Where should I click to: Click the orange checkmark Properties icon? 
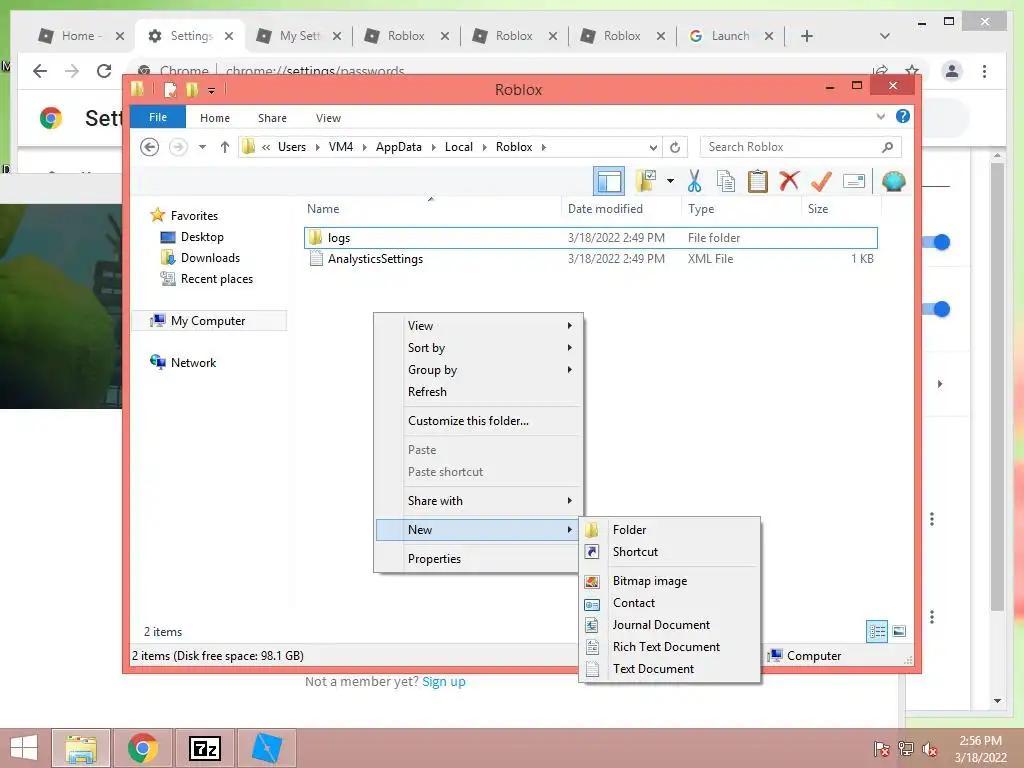[821, 181]
